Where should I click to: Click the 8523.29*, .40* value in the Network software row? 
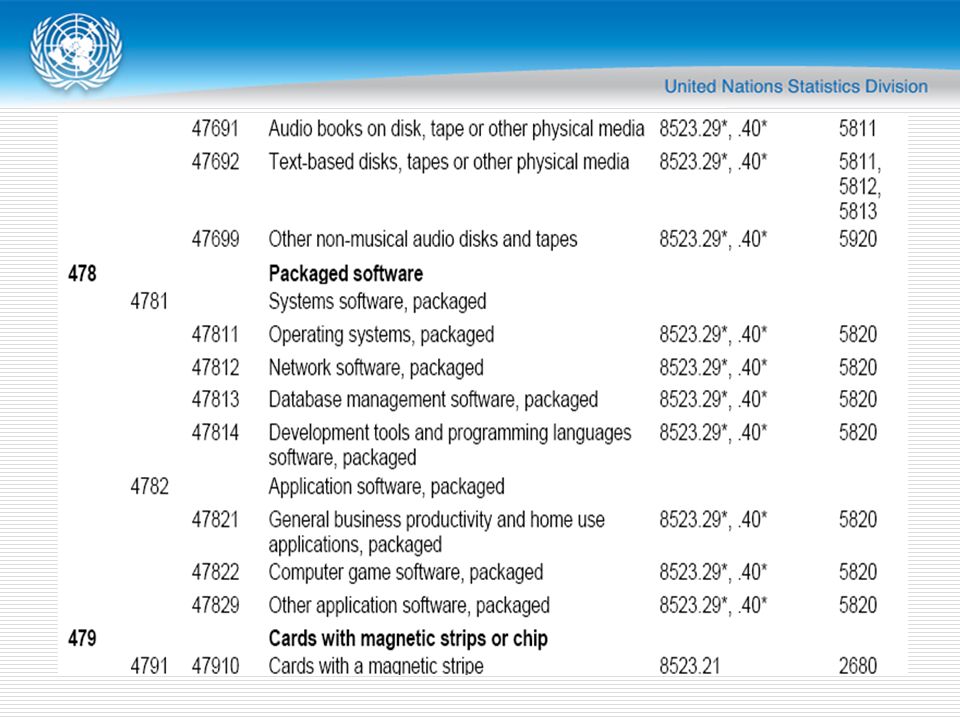(713, 367)
